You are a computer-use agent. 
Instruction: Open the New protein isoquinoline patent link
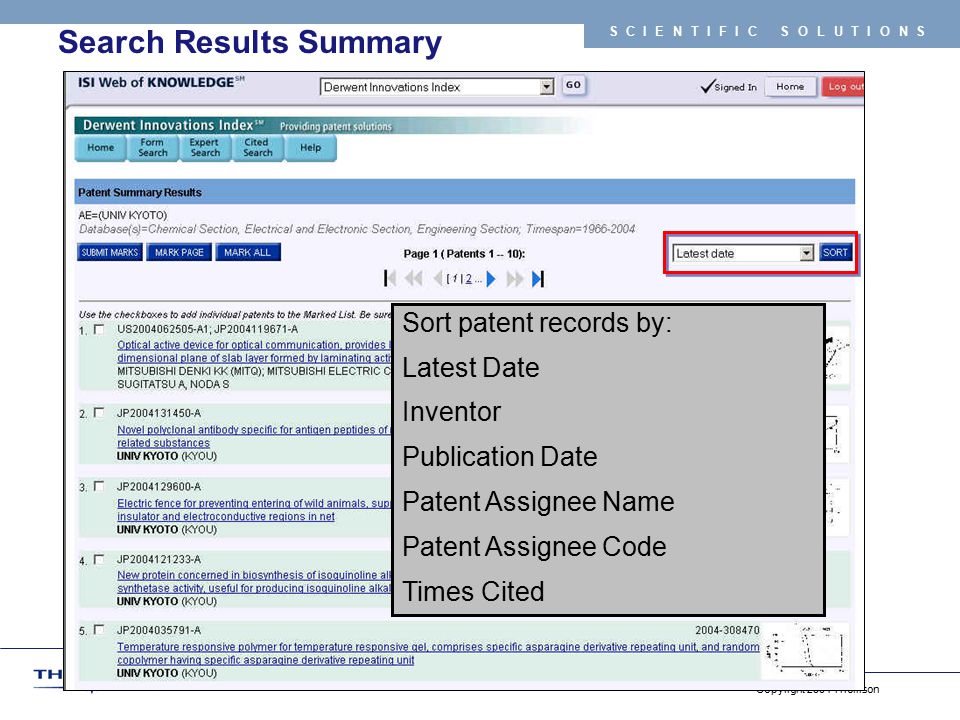(254, 582)
